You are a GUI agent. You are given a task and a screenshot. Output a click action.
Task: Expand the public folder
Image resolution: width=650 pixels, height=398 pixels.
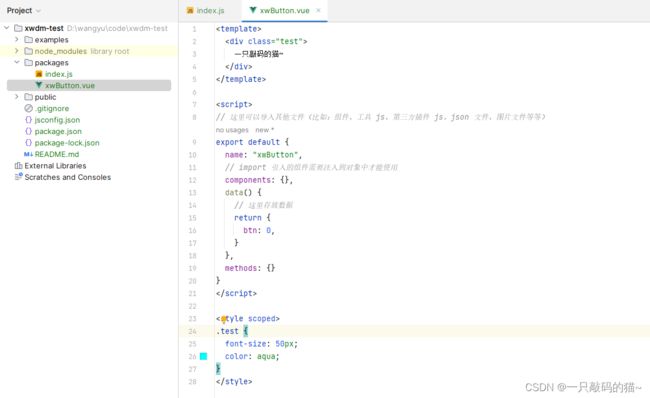point(17,97)
